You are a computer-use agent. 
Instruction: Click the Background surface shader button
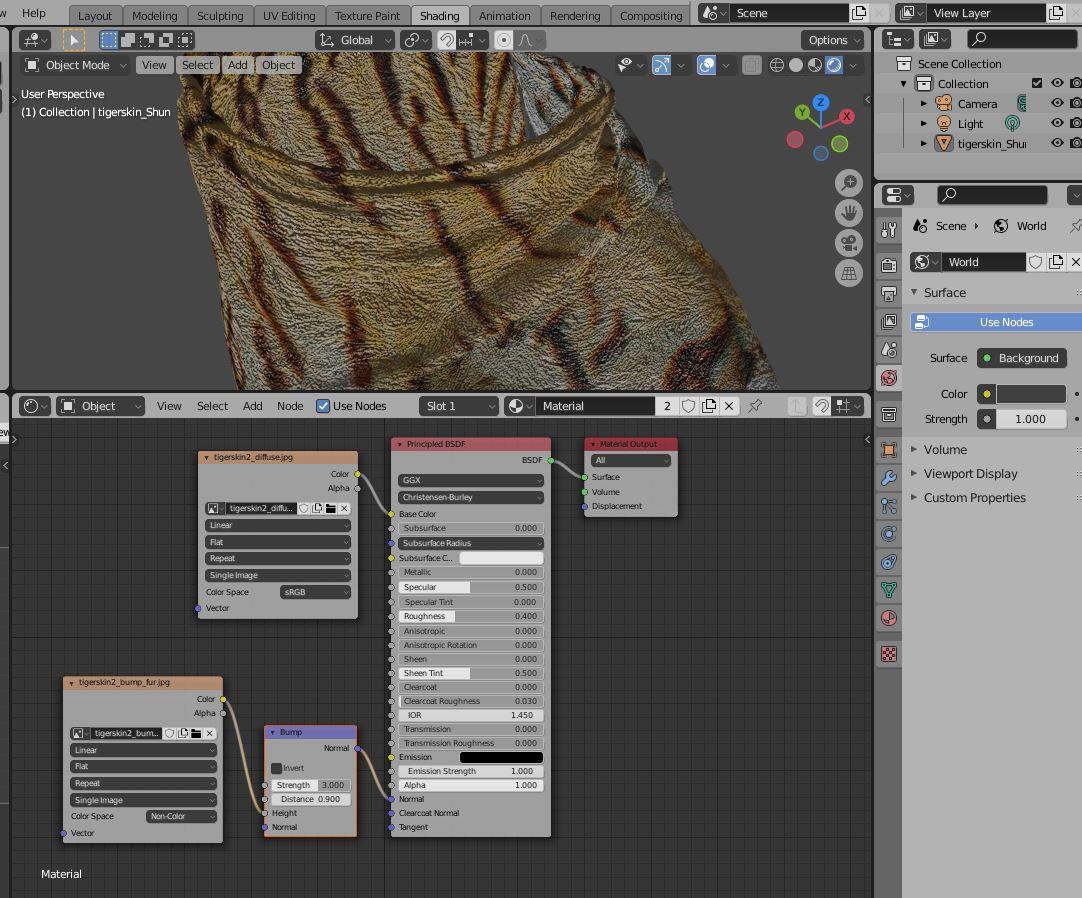pos(1020,358)
